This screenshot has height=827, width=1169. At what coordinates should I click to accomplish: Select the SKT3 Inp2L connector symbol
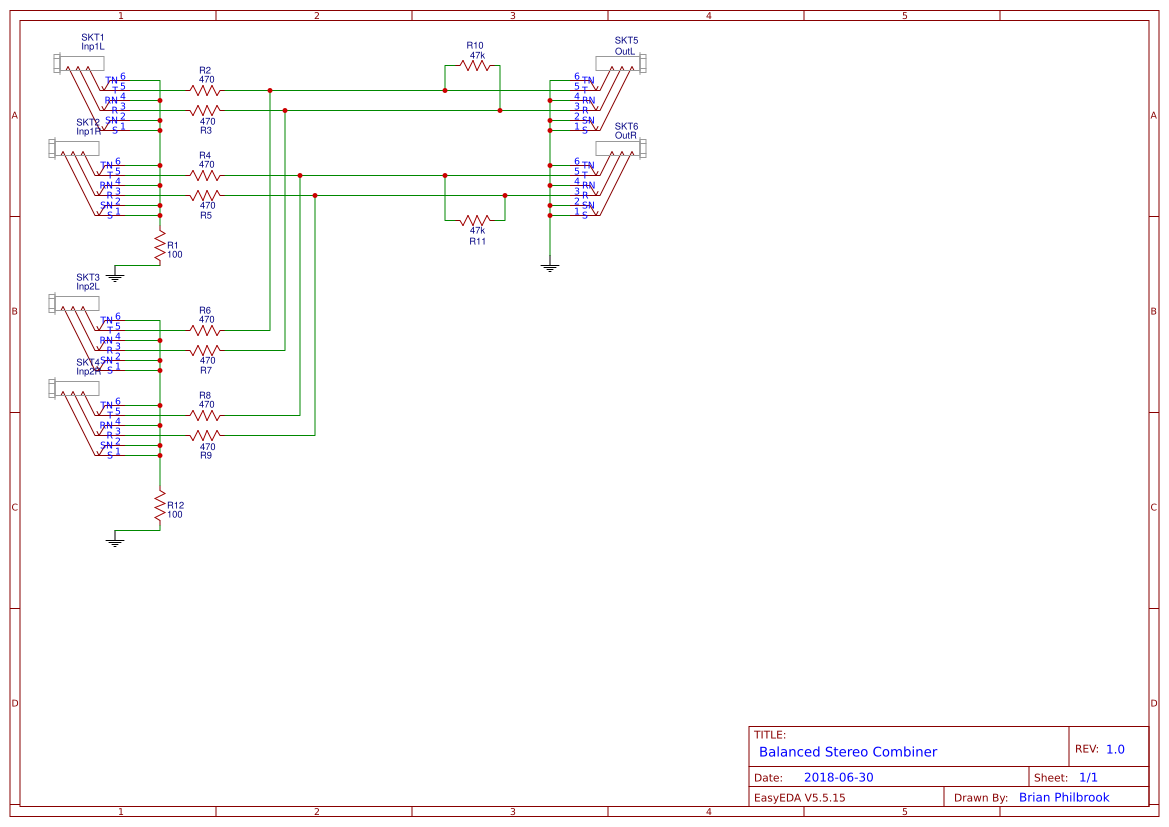75,301
